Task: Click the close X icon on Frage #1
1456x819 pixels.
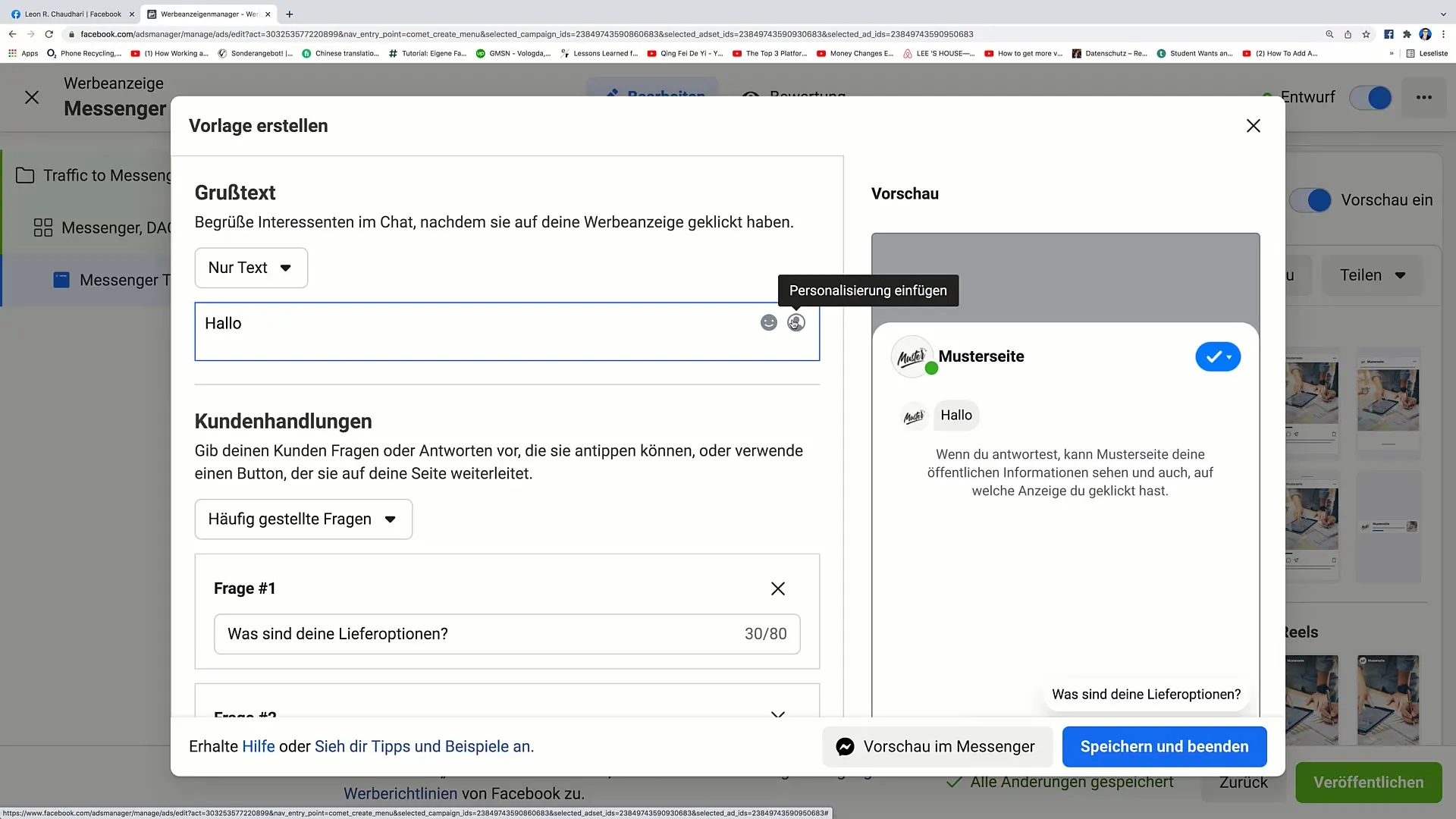Action: click(780, 589)
